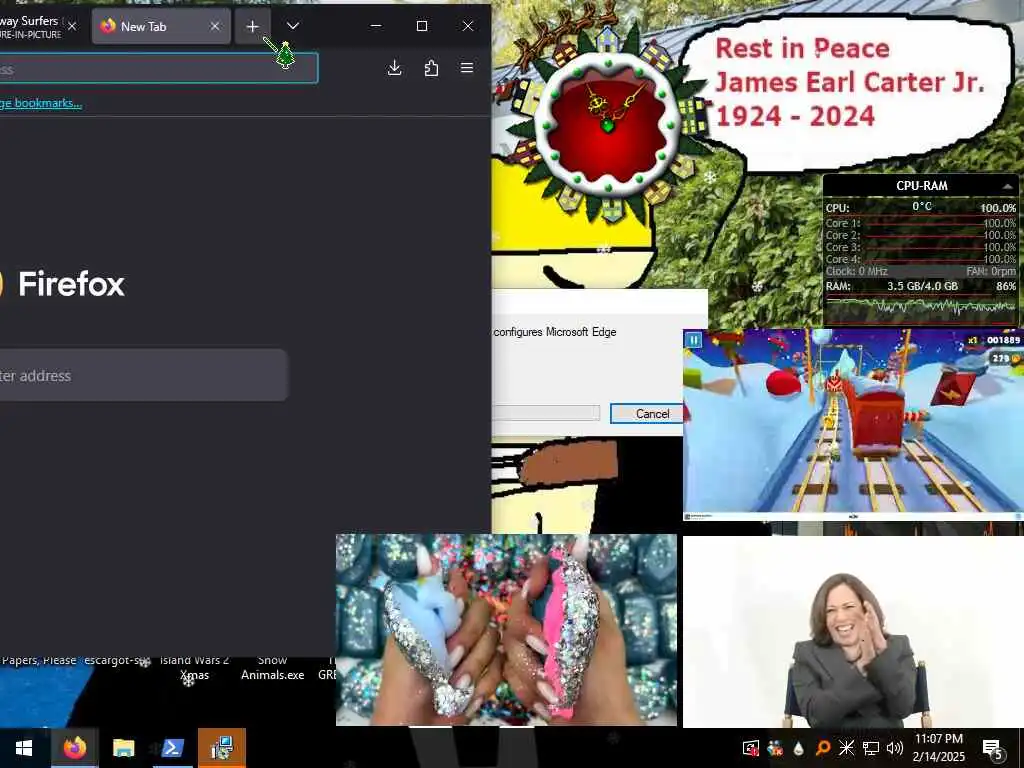Click the CPU 100.0% total readout
The width and height of the screenshot is (1024, 768).
pyautogui.click(x=998, y=208)
